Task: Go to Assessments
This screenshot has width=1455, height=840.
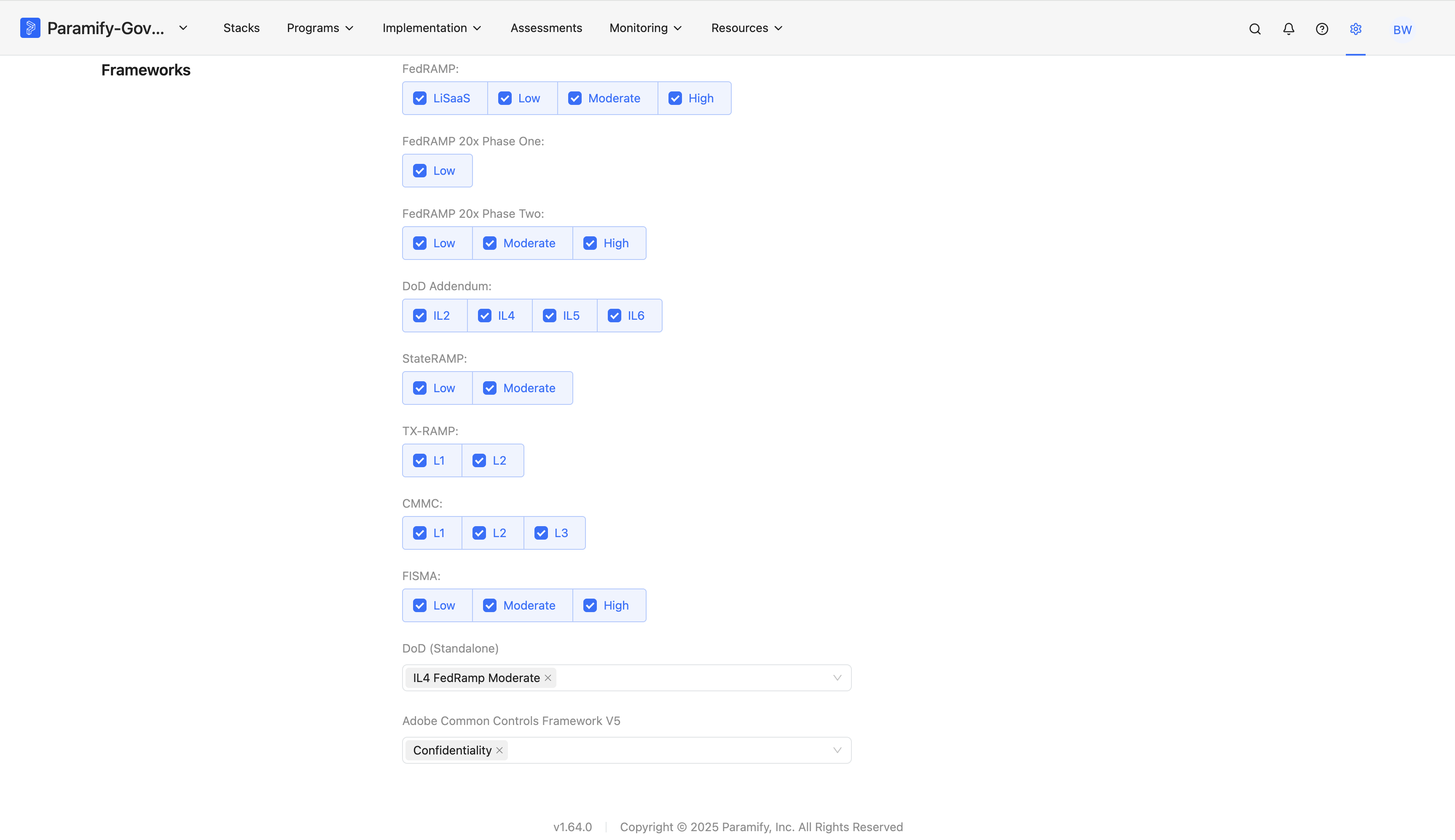Action: 546,28
